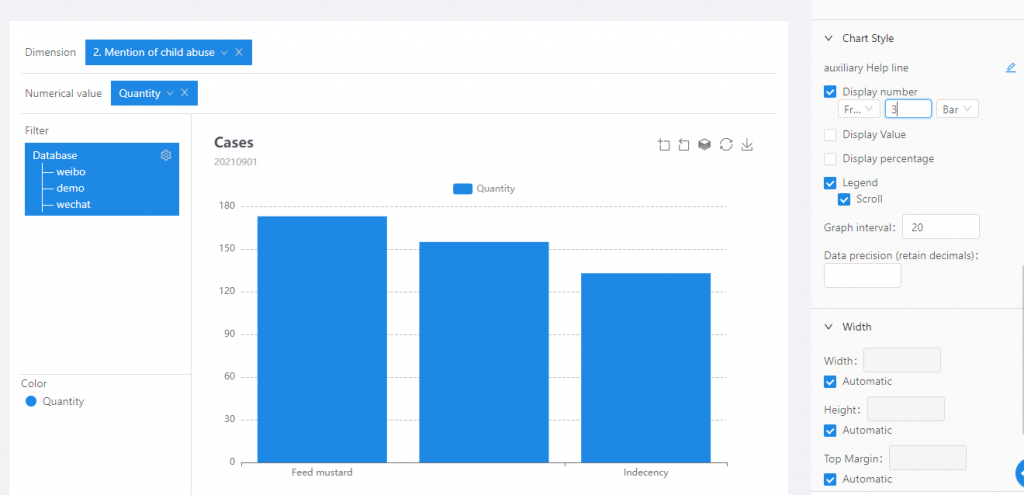1024x495 pixels.
Task: Click the Quantity color dot
Action: 31,401
